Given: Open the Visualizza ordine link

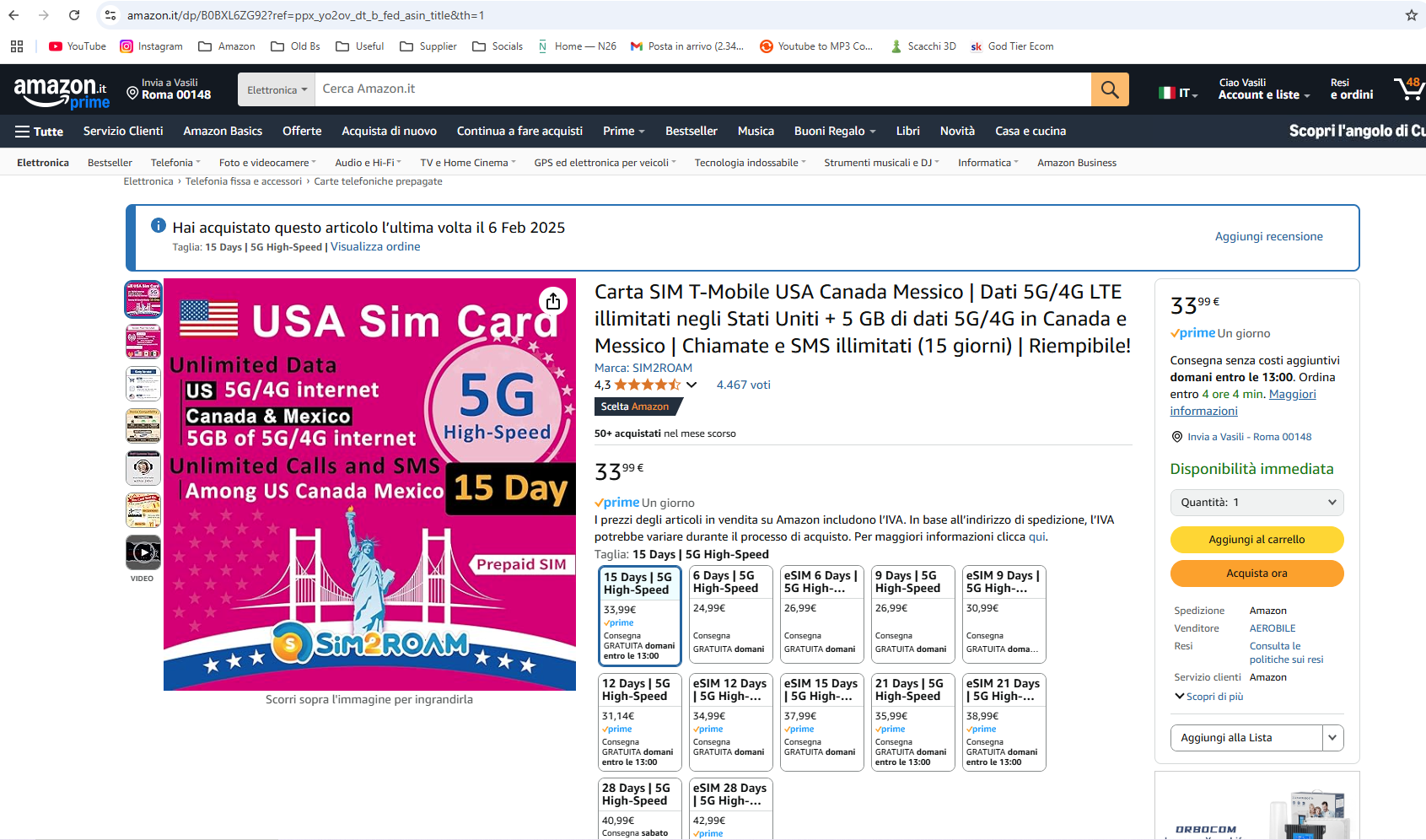Looking at the screenshot, I should pyautogui.click(x=375, y=247).
